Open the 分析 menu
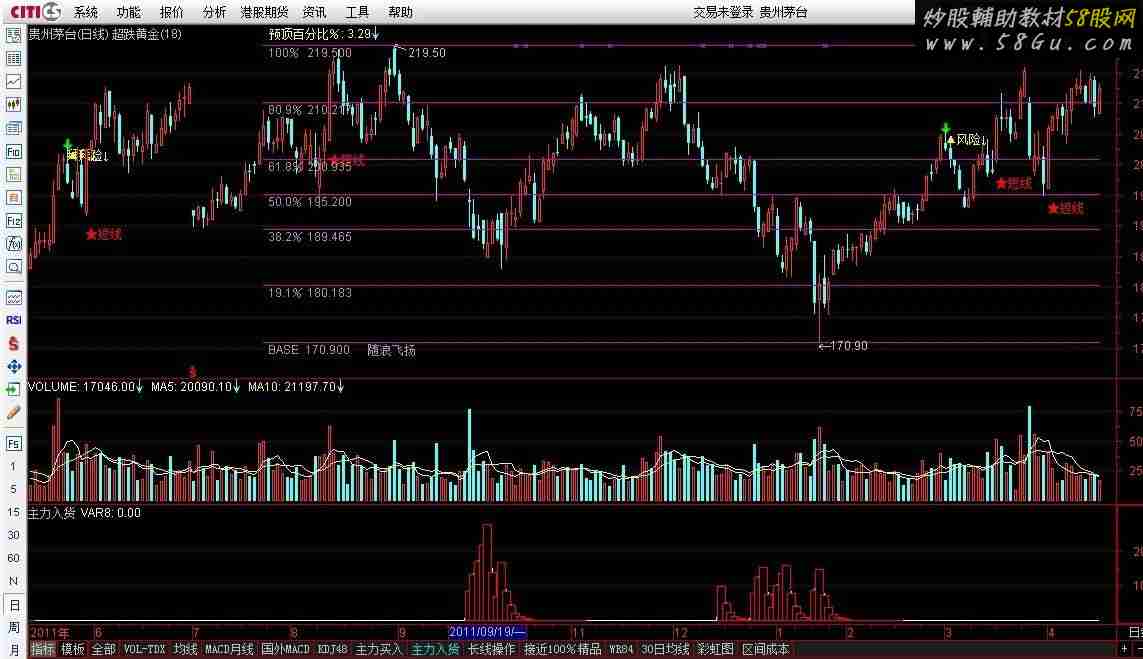 (214, 12)
